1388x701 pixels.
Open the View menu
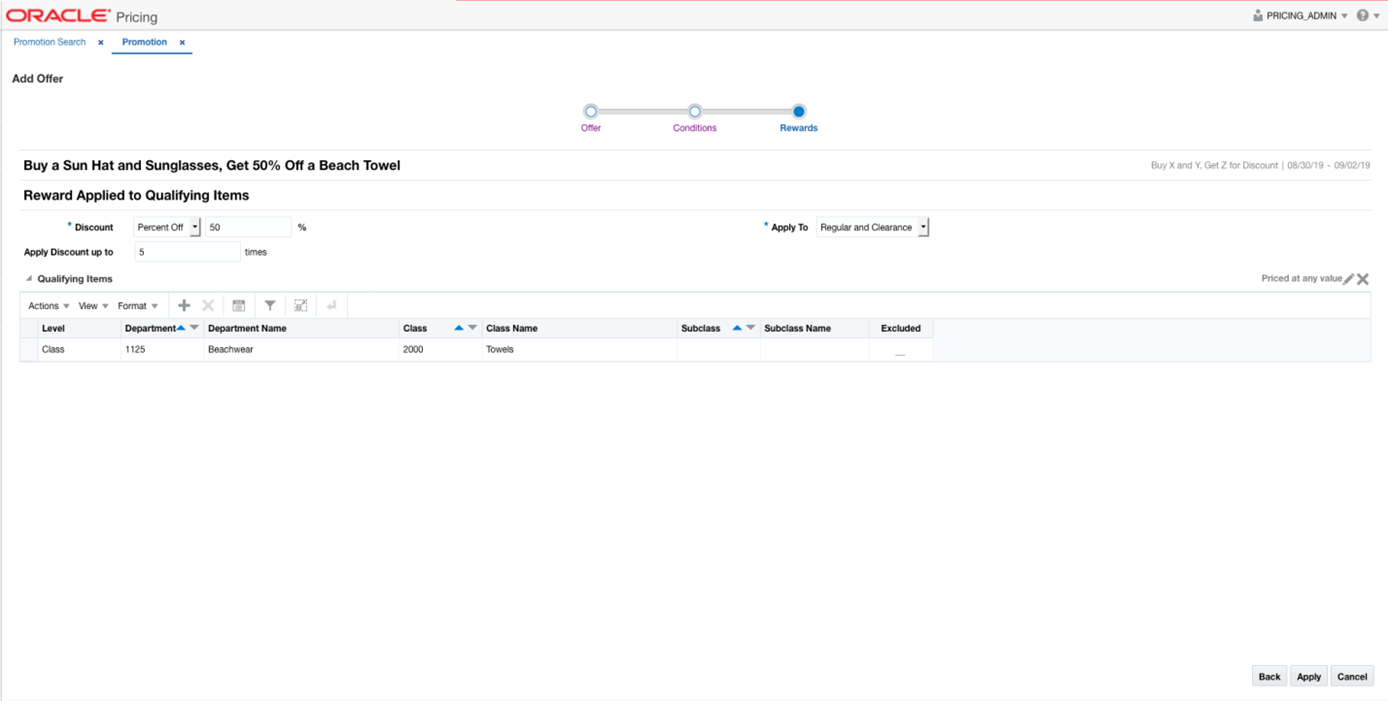93,306
